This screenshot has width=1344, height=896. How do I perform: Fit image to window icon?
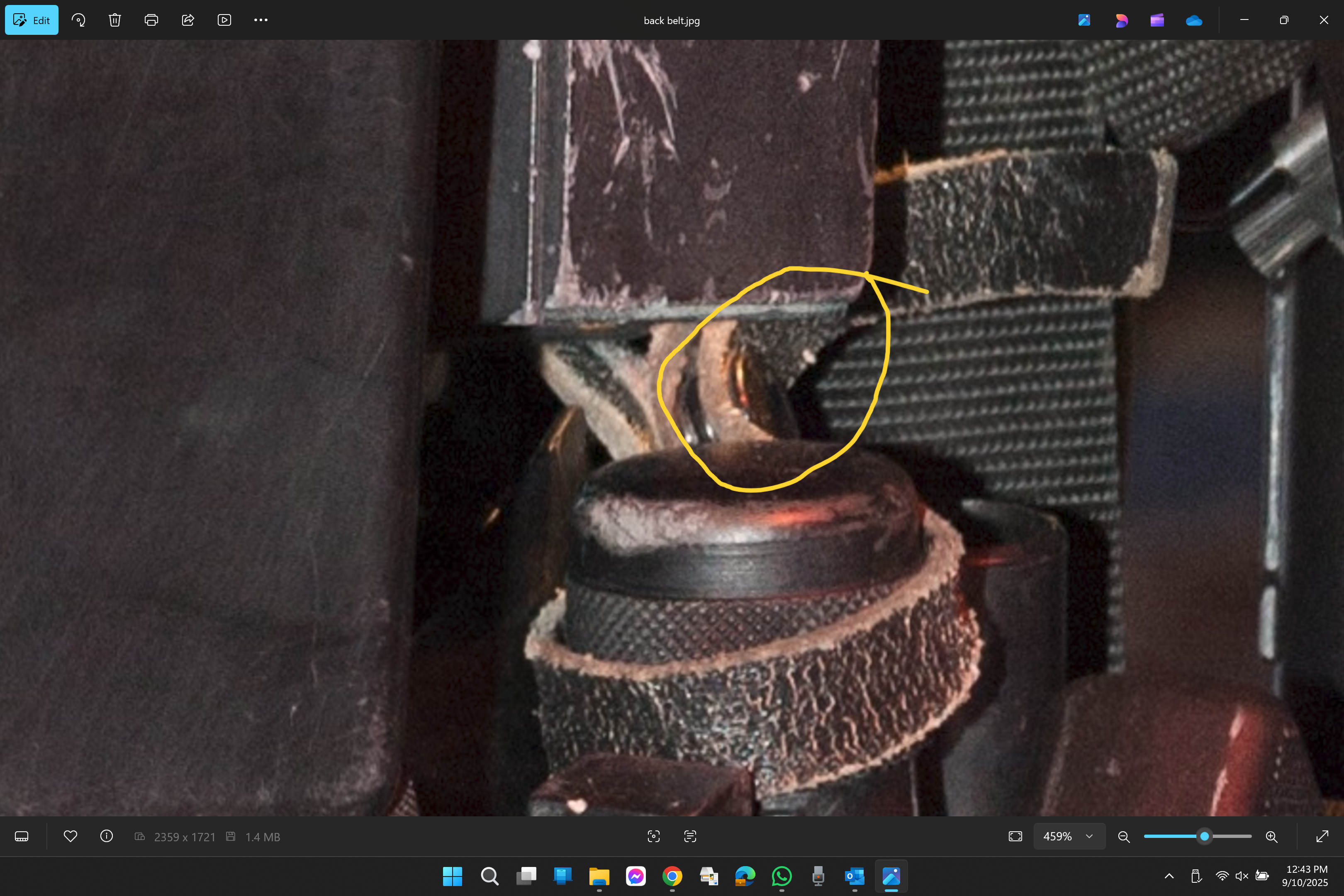(1015, 837)
